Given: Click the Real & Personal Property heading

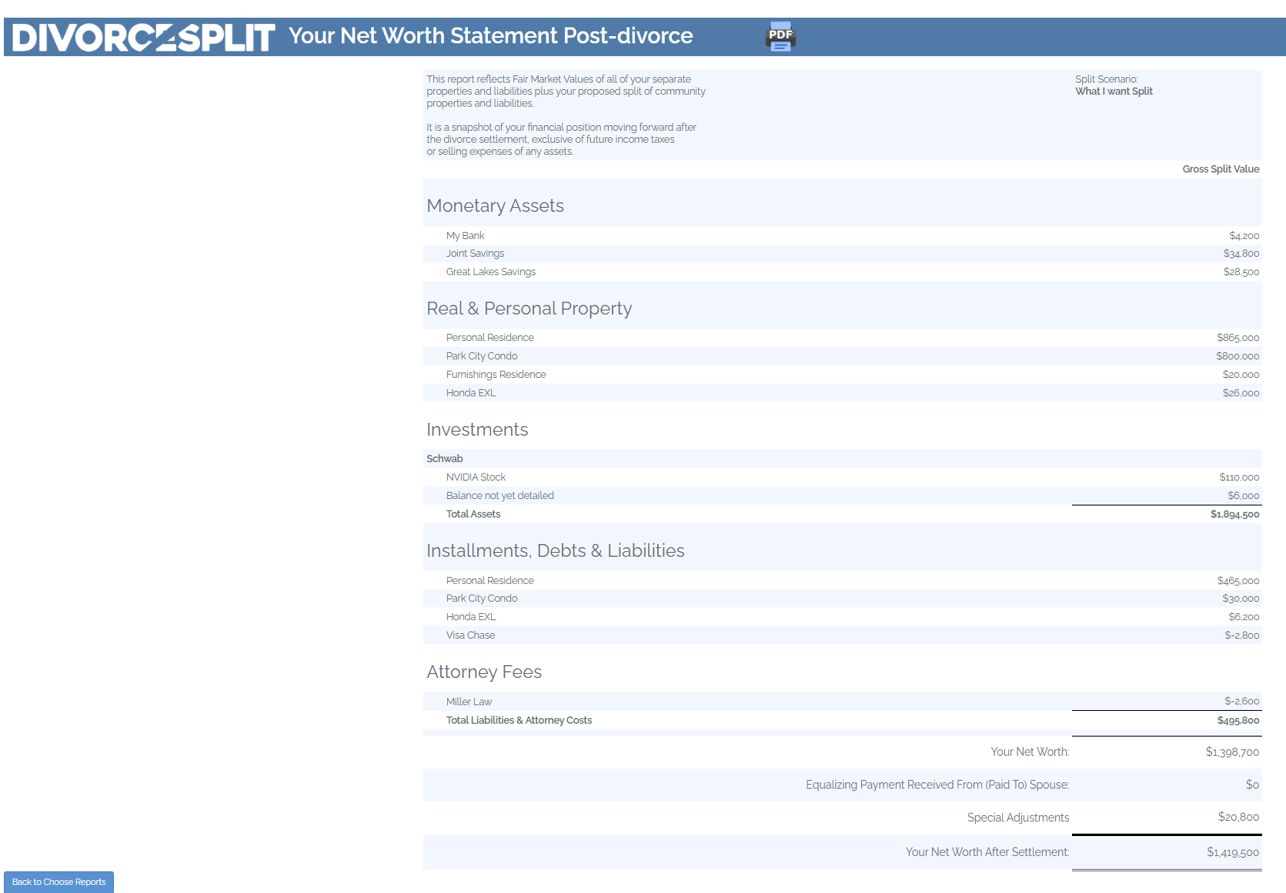Looking at the screenshot, I should tap(529, 309).
